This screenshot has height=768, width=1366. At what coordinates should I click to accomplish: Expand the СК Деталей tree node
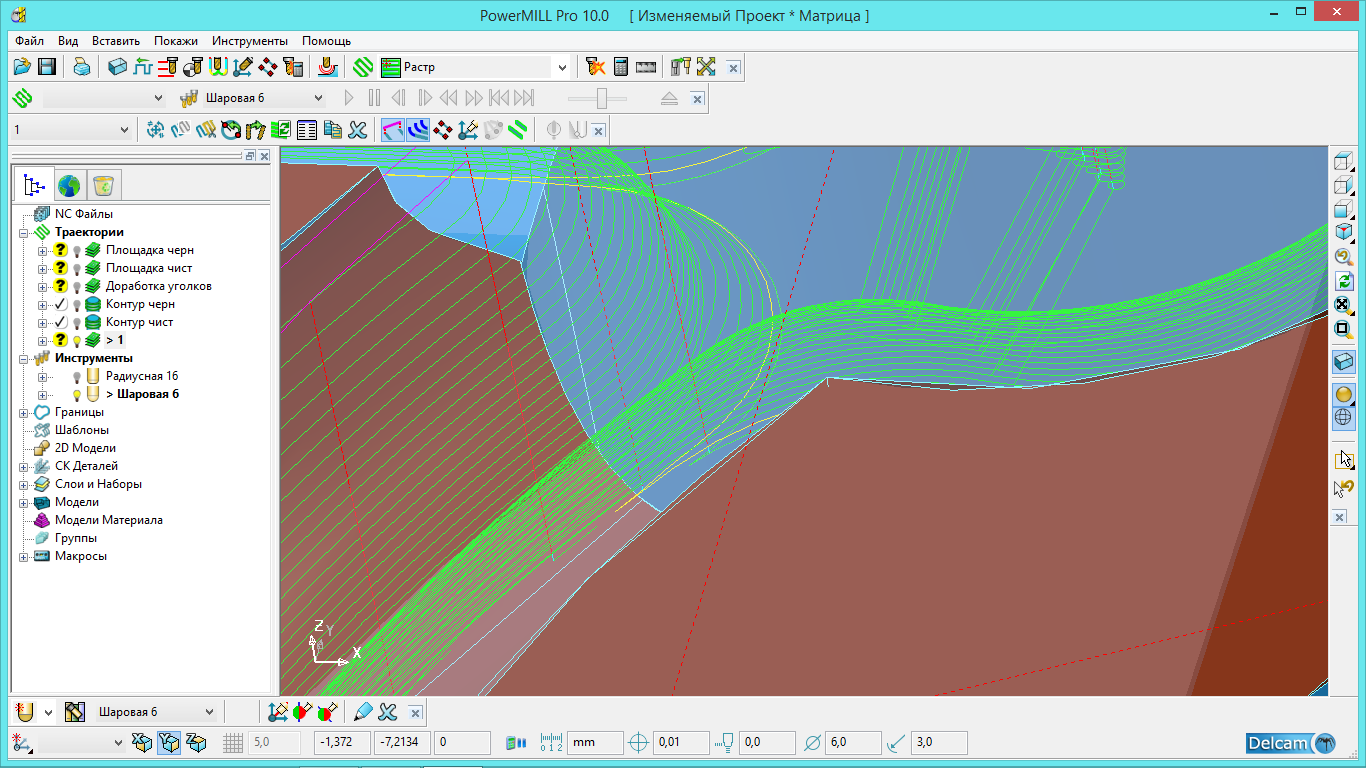point(24,466)
